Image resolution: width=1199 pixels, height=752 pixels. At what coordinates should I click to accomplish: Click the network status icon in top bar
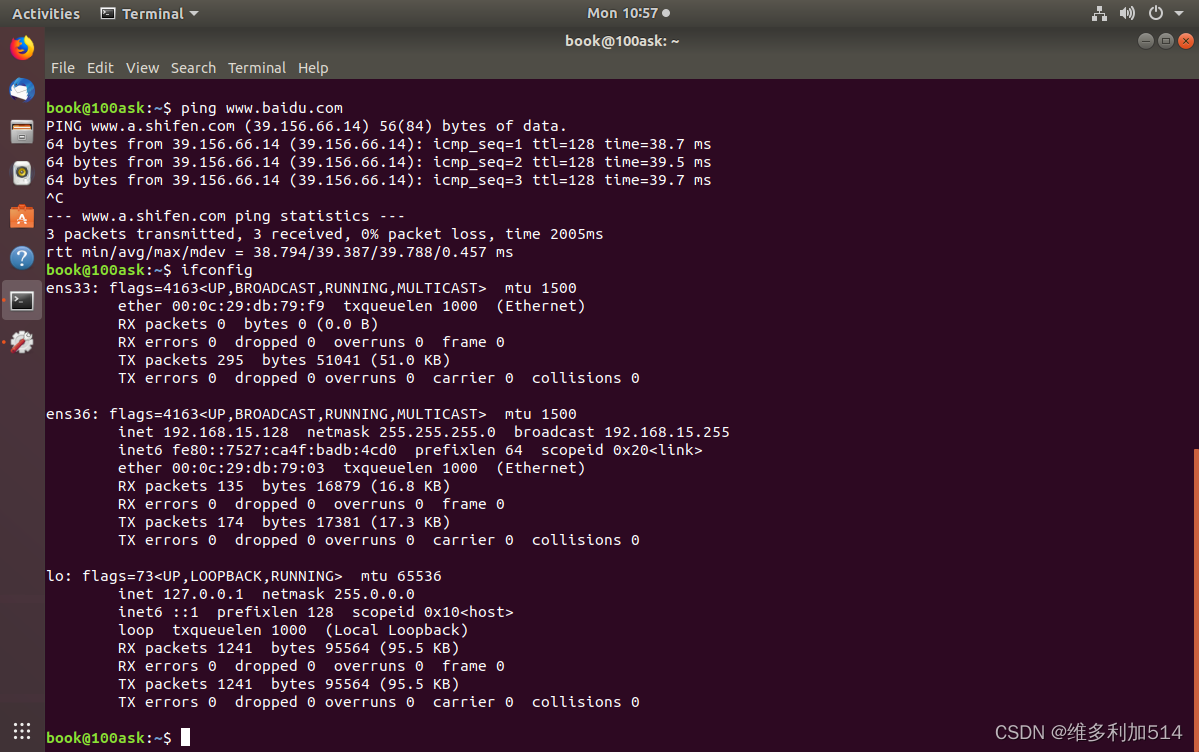click(x=1099, y=13)
